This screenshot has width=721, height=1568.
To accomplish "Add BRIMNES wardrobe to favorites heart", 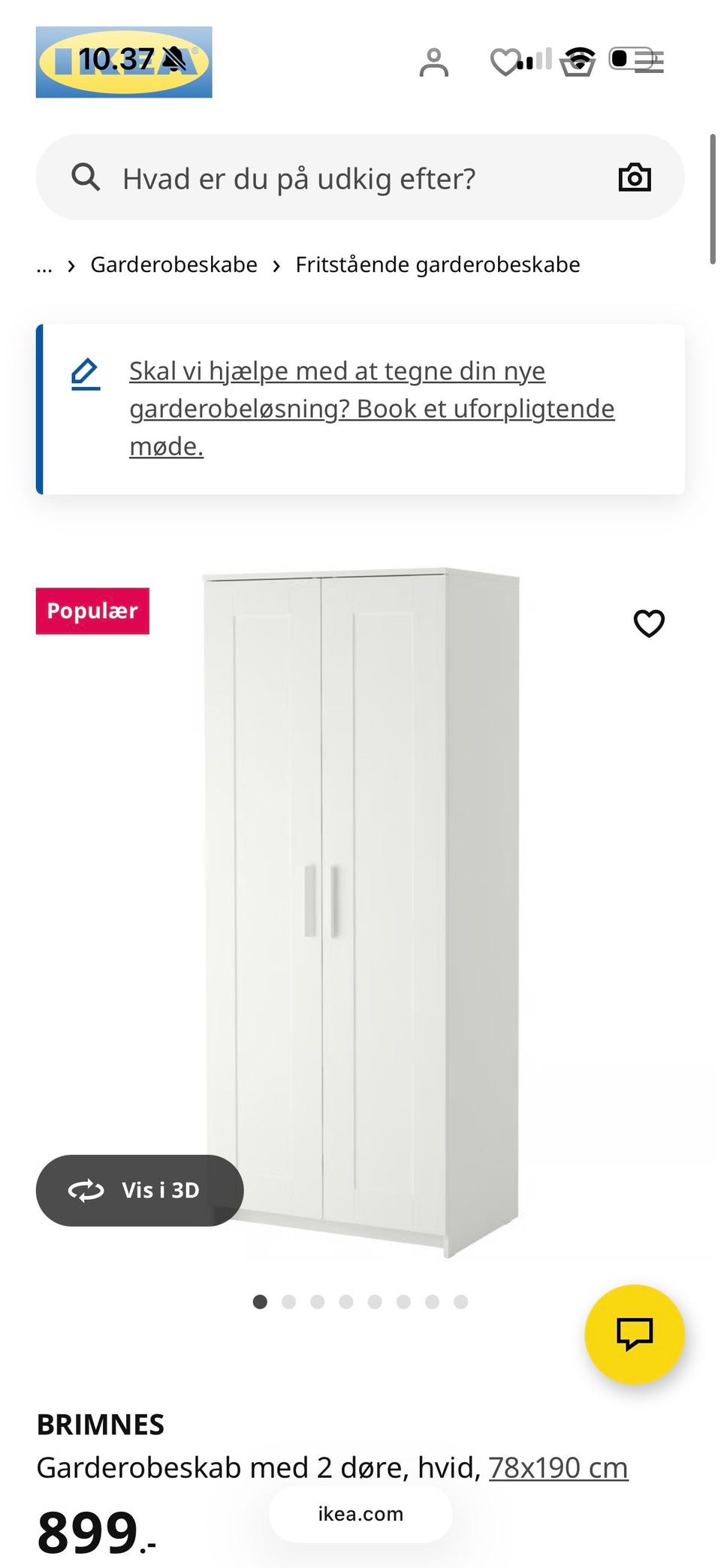I will (649, 623).
